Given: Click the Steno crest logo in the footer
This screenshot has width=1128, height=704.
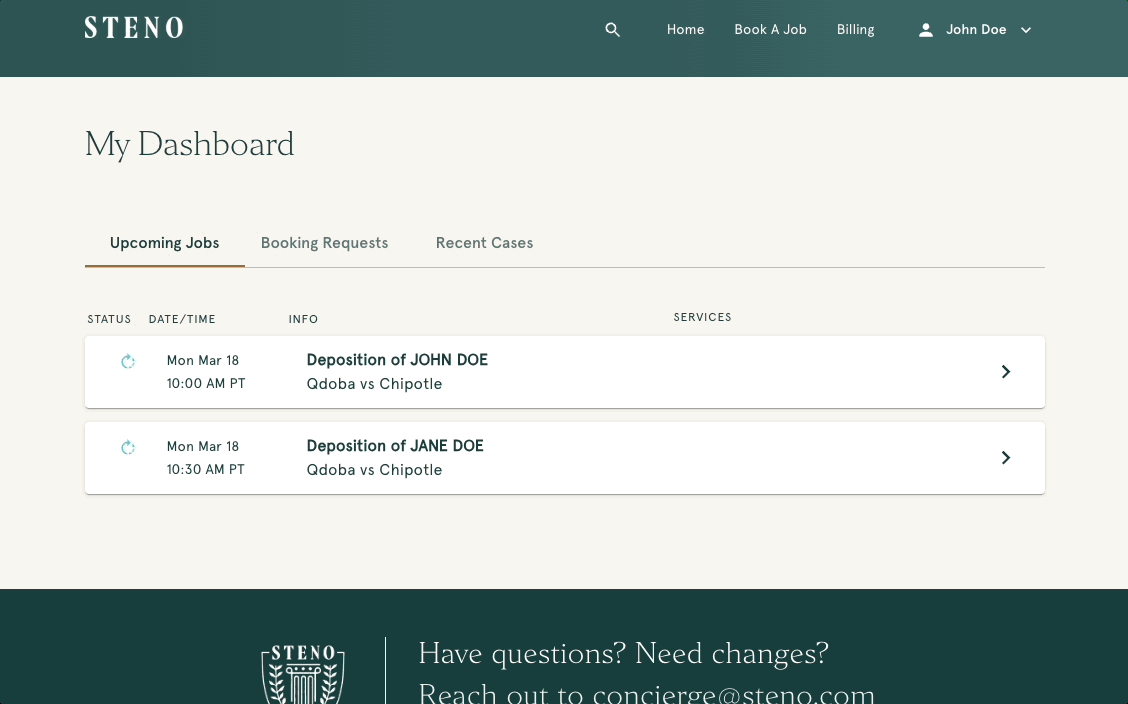Looking at the screenshot, I should click(x=303, y=673).
